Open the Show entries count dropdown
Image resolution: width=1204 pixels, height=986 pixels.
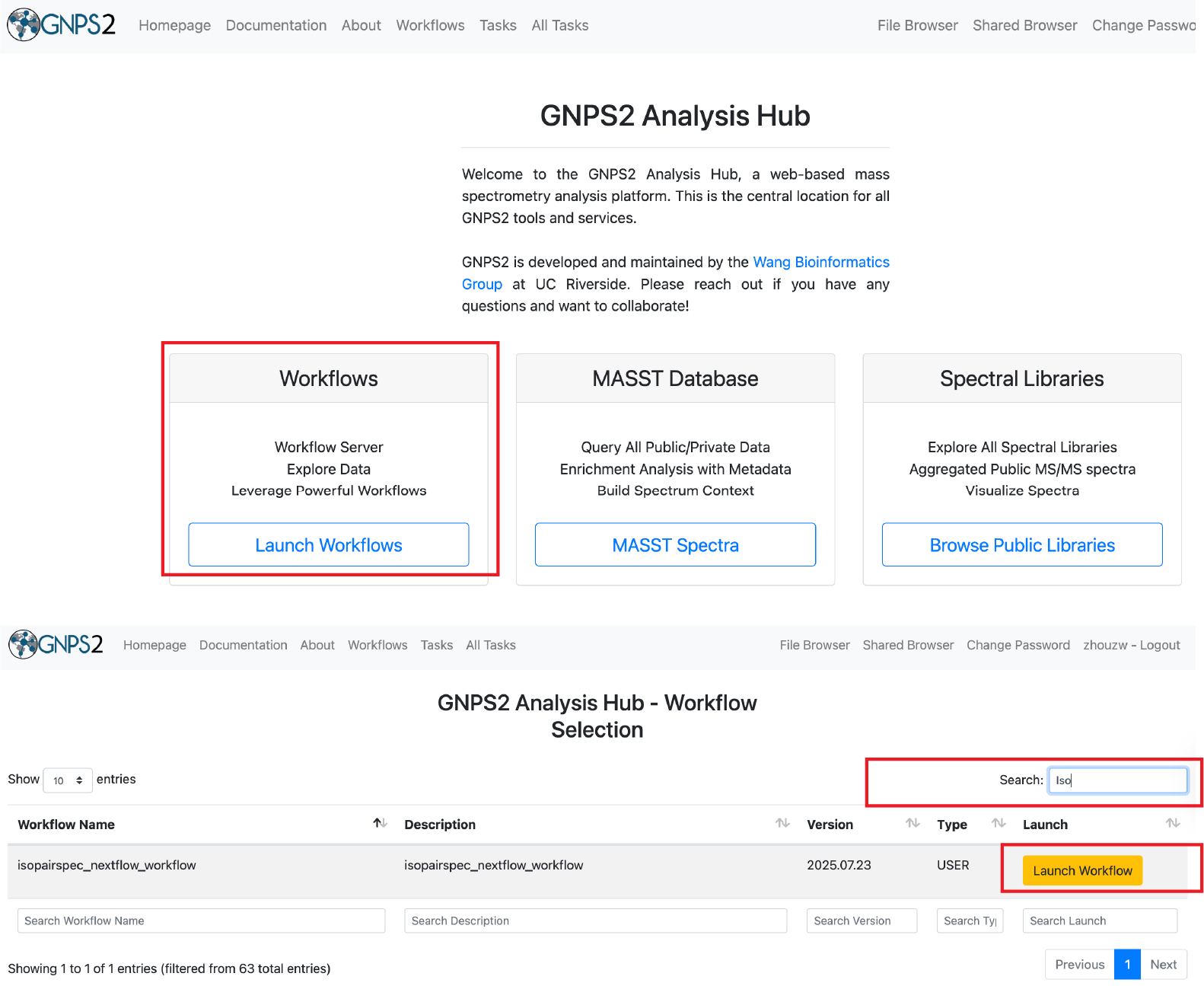click(x=68, y=780)
